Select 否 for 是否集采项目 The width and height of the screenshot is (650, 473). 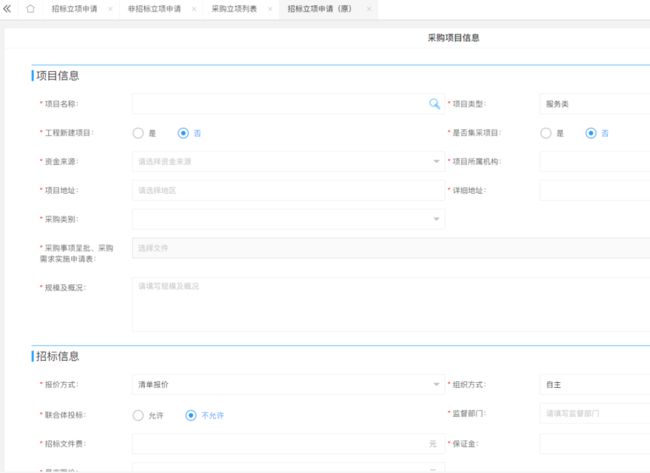pos(591,133)
